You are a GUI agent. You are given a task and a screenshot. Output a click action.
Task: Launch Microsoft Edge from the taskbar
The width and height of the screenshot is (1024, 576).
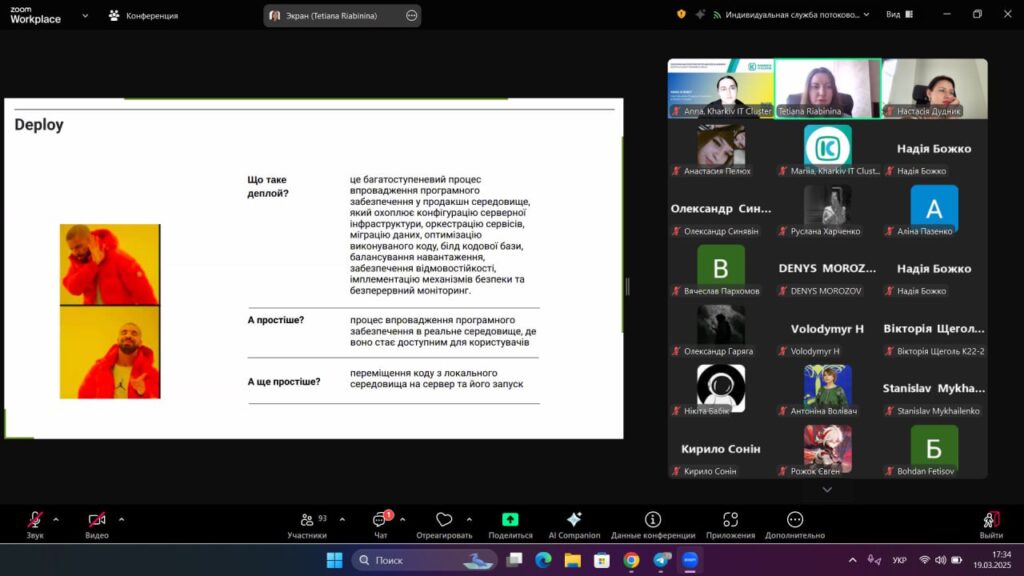point(543,560)
